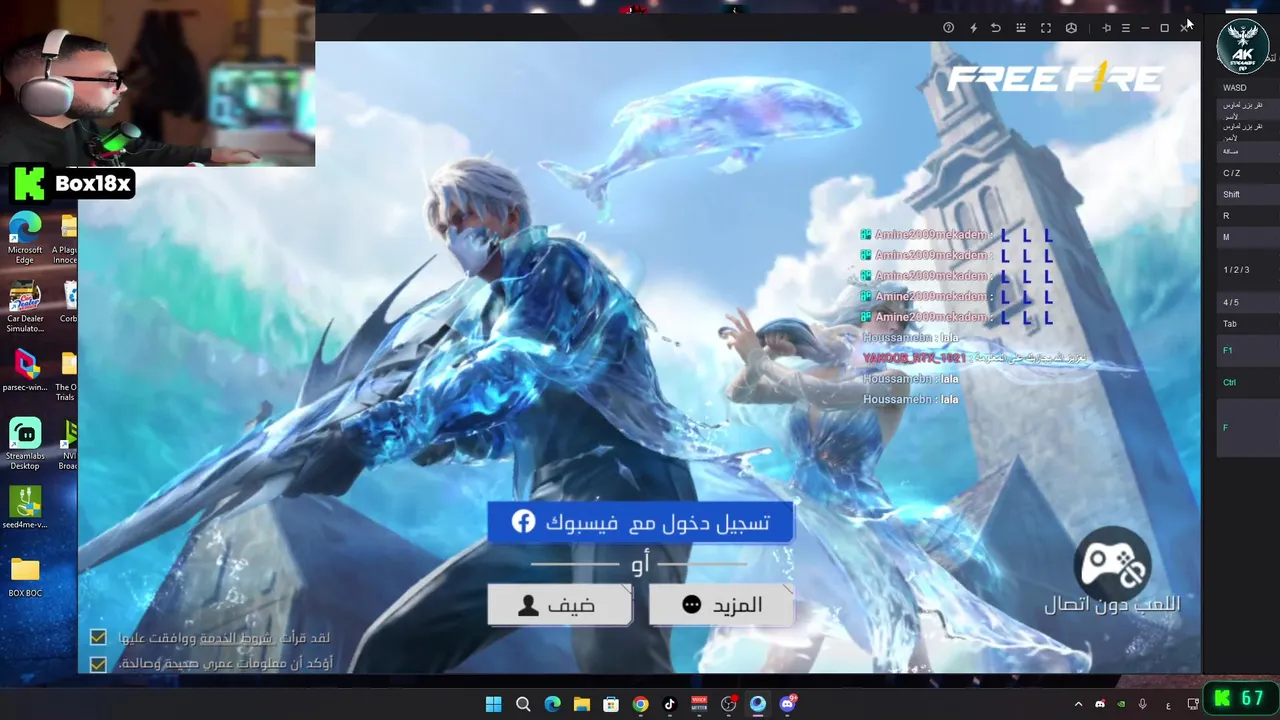This screenshot has width=1280, height=720.
Task: Expand the system tray hidden icons chevron
Action: pyautogui.click(x=1078, y=704)
